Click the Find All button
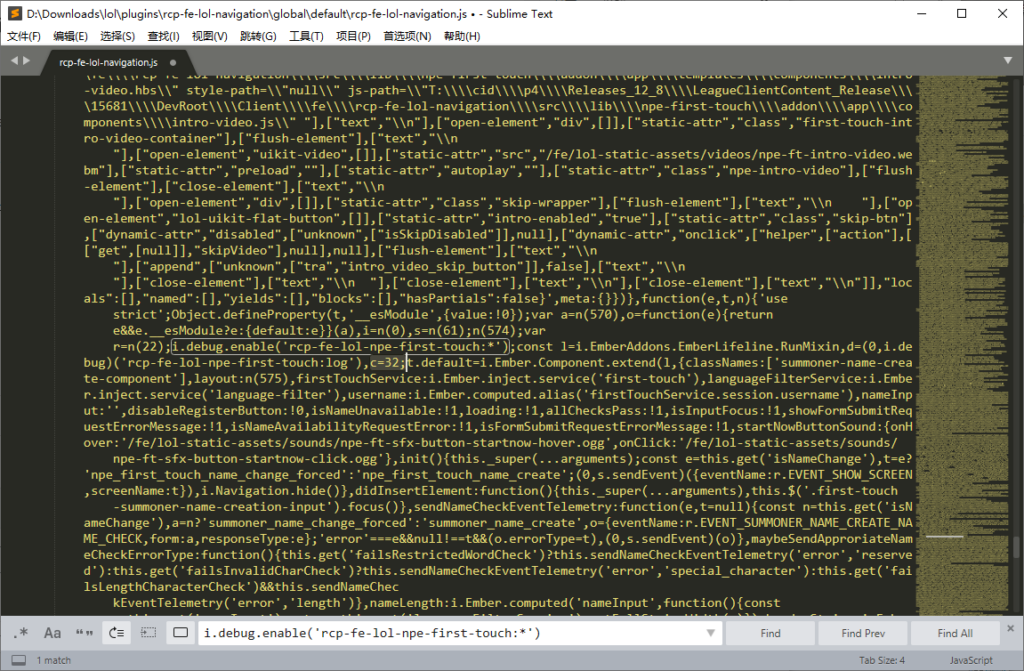The image size is (1024, 671). pos(954,633)
